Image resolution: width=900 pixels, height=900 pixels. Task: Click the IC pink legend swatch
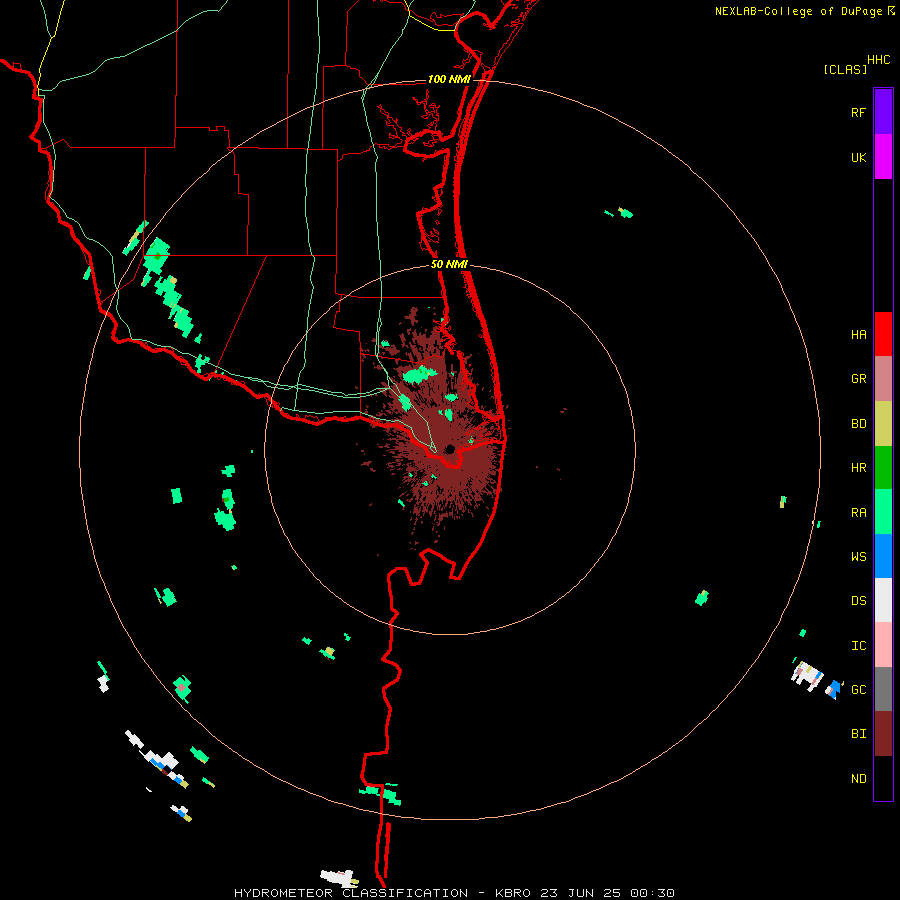883,645
